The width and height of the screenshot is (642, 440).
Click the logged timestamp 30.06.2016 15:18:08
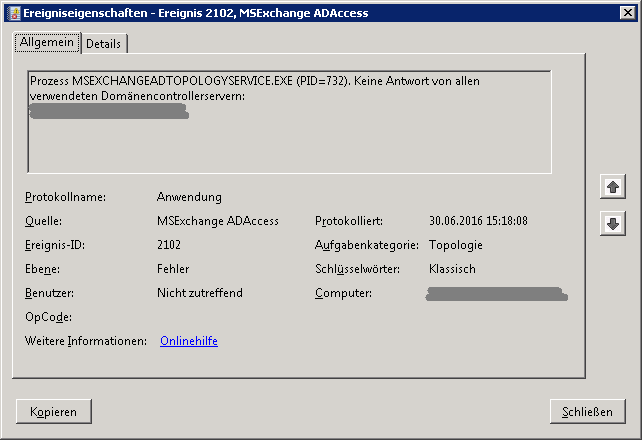[x=478, y=221]
